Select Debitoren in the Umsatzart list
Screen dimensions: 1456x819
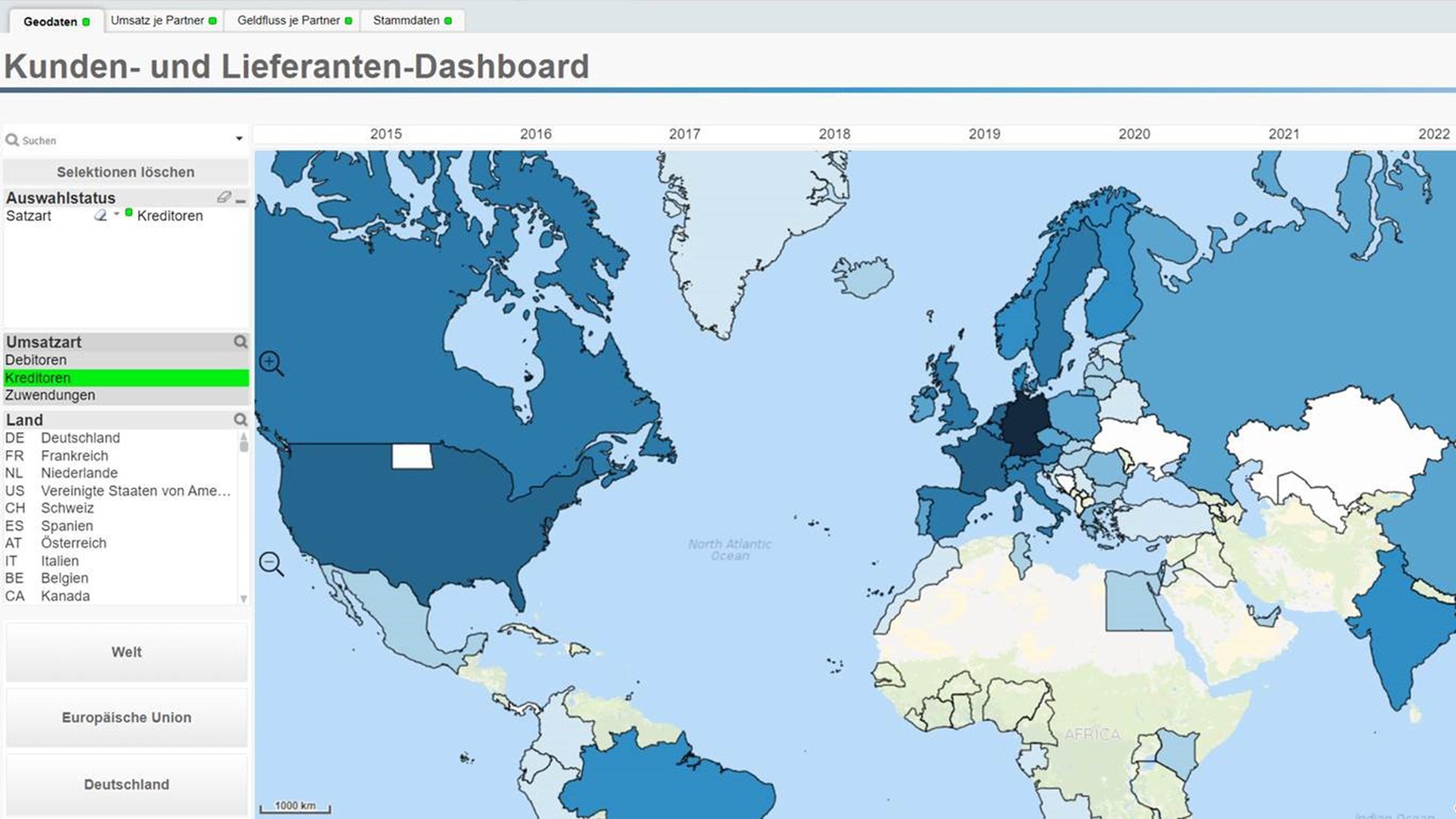[x=36, y=359]
